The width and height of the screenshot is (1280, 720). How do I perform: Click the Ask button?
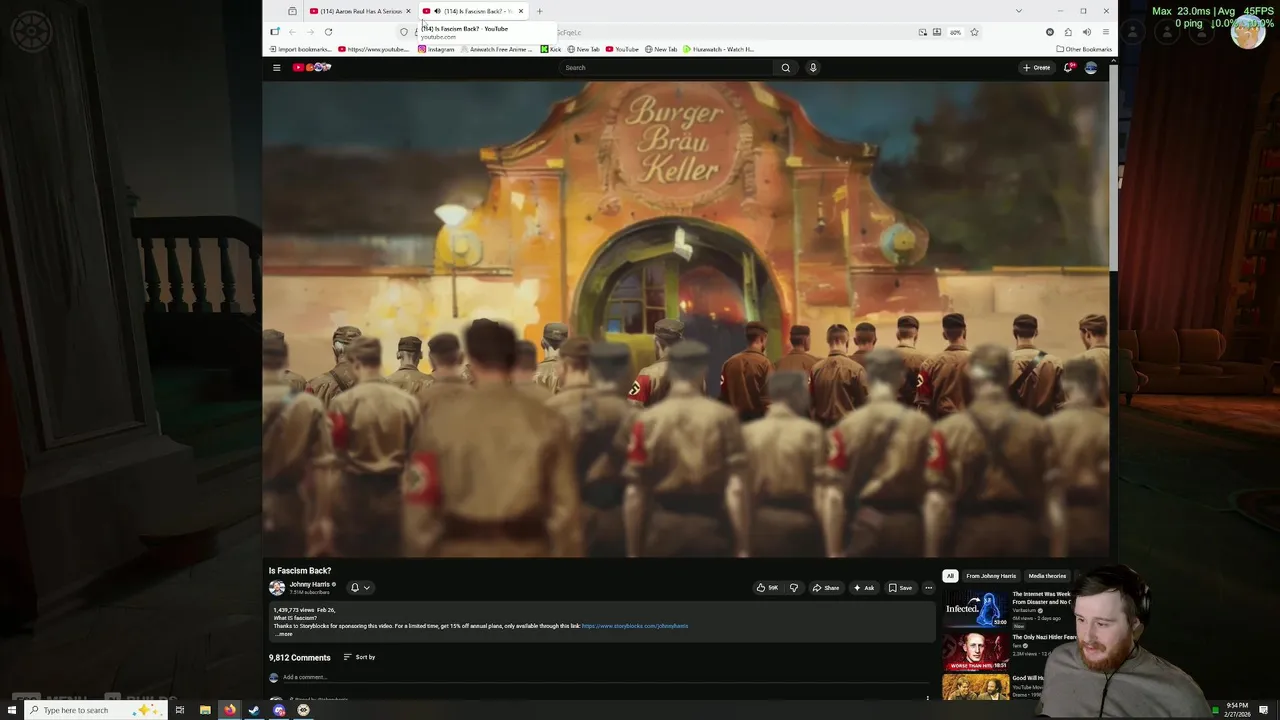coord(864,588)
